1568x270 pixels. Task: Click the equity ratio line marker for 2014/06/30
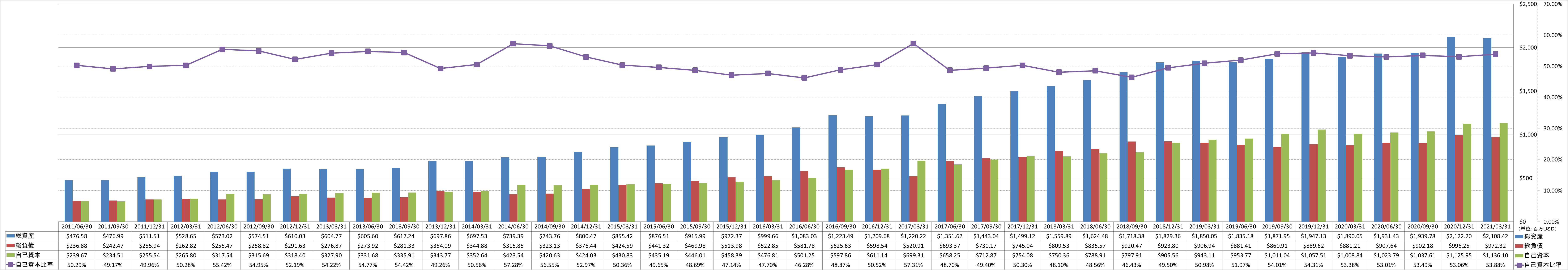(513, 44)
